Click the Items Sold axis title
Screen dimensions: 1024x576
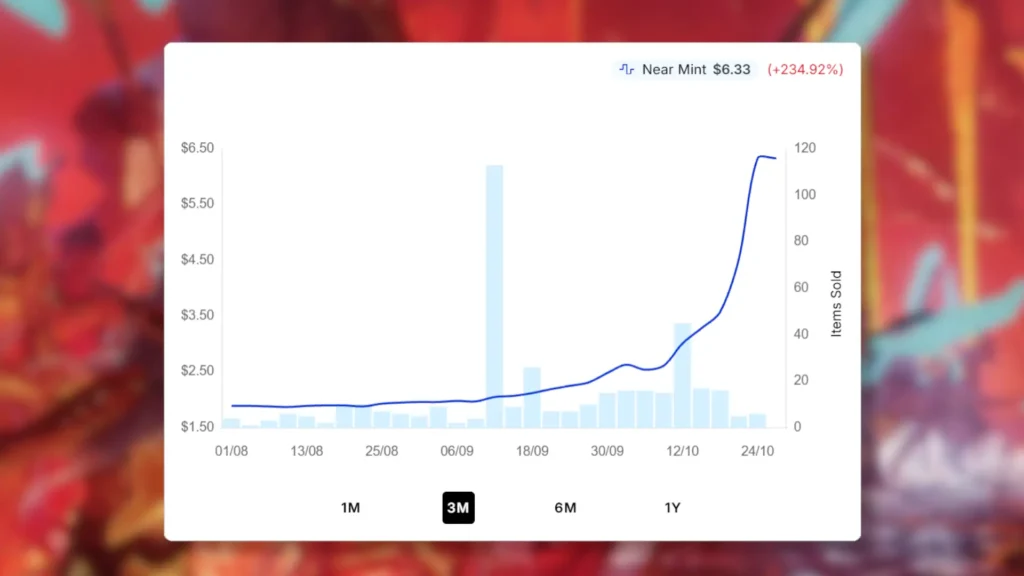point(836,304)
